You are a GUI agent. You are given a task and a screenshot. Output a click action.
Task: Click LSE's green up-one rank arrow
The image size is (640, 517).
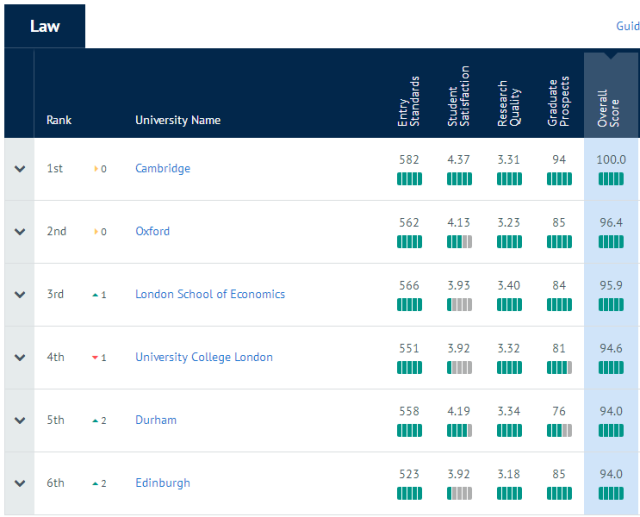click(95, 295)
